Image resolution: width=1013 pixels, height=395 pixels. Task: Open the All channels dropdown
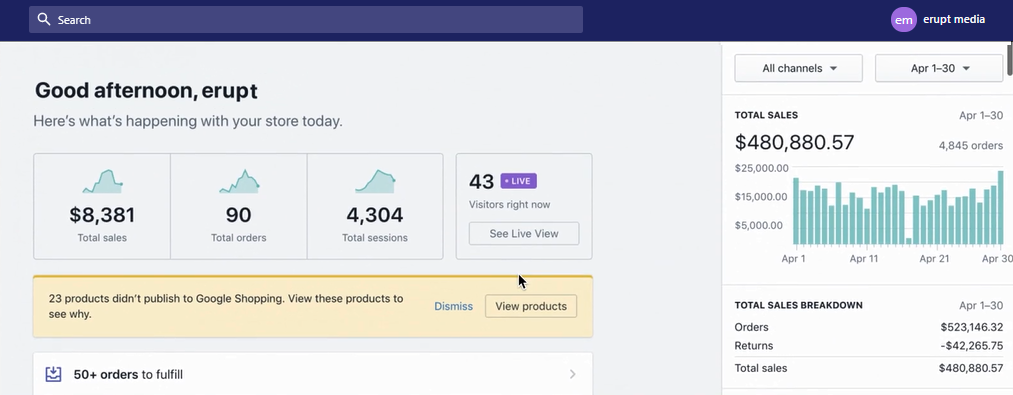click(x=799, y=69)
